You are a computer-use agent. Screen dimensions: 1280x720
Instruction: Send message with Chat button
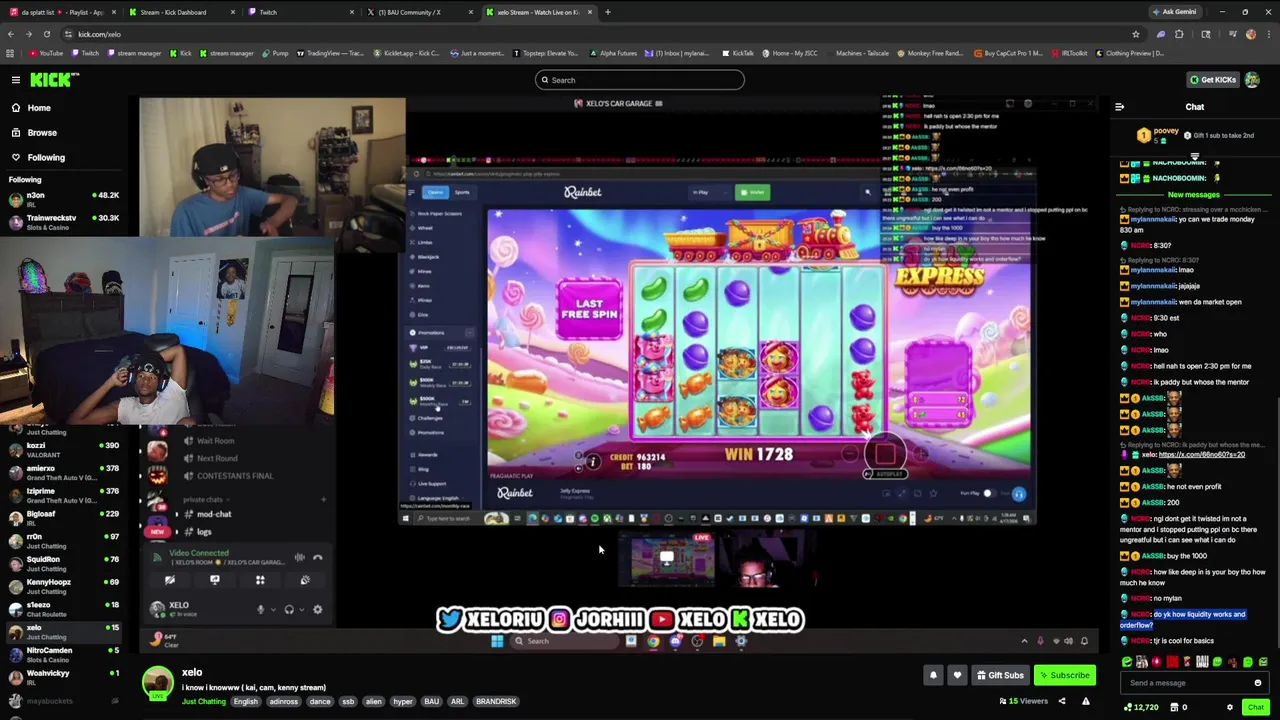point(1256,707)
